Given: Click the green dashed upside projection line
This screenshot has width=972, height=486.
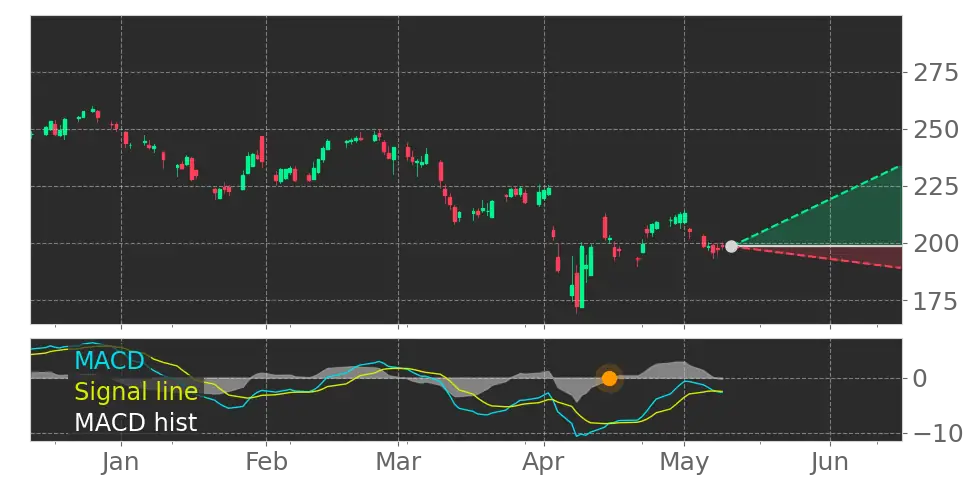Looking at the screenshot, I should click(818, 205).
